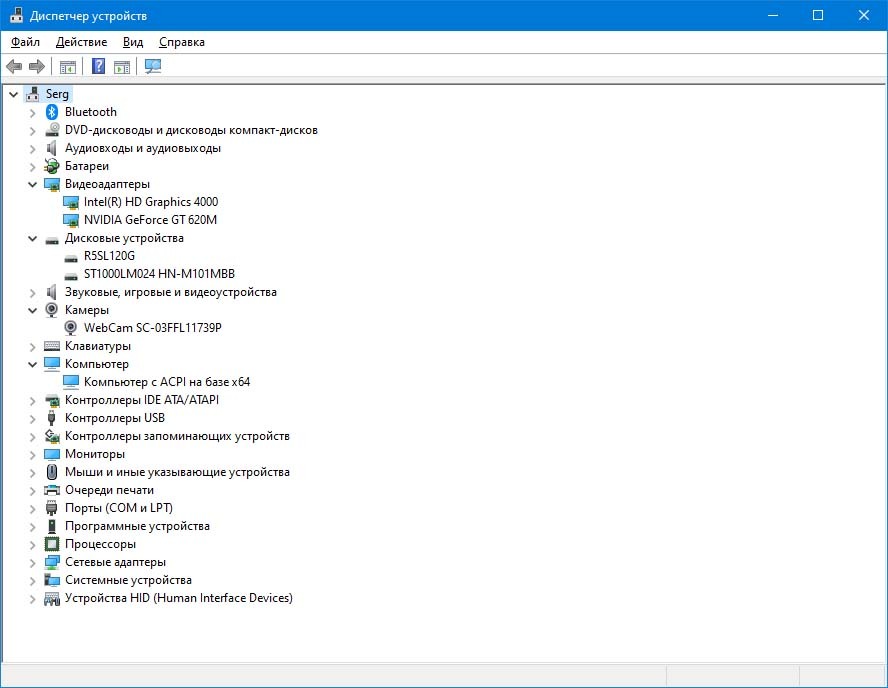
Task: Select Intel(R) HD Graphics 4000 adapter
Action: pos(150,202)
